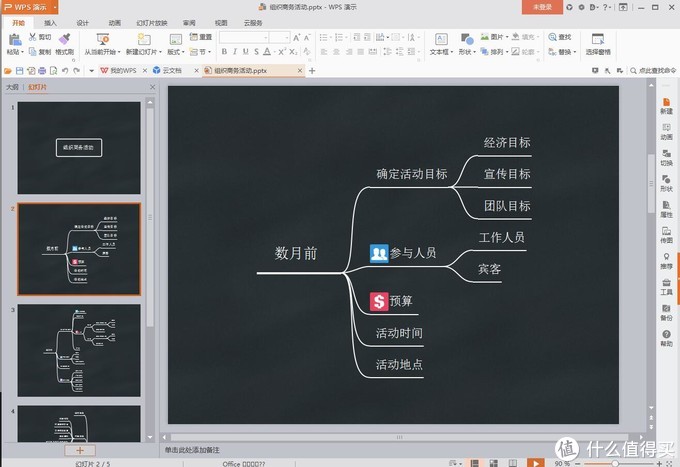Insert a text box (文本框)

(441, 44)
